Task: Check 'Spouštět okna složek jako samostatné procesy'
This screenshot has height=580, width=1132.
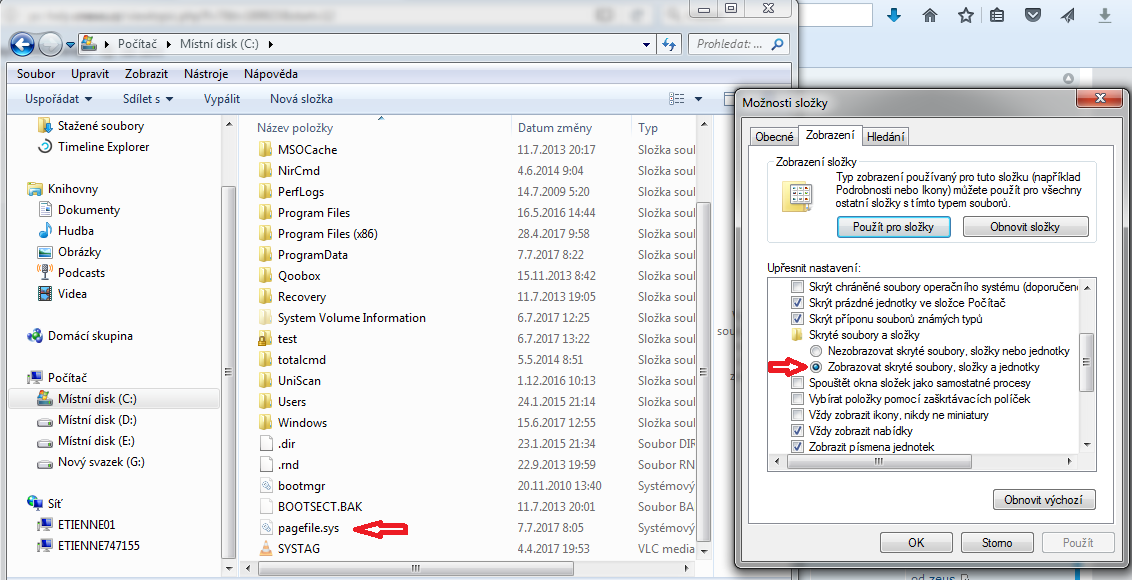Action: (x=797, y=383)
